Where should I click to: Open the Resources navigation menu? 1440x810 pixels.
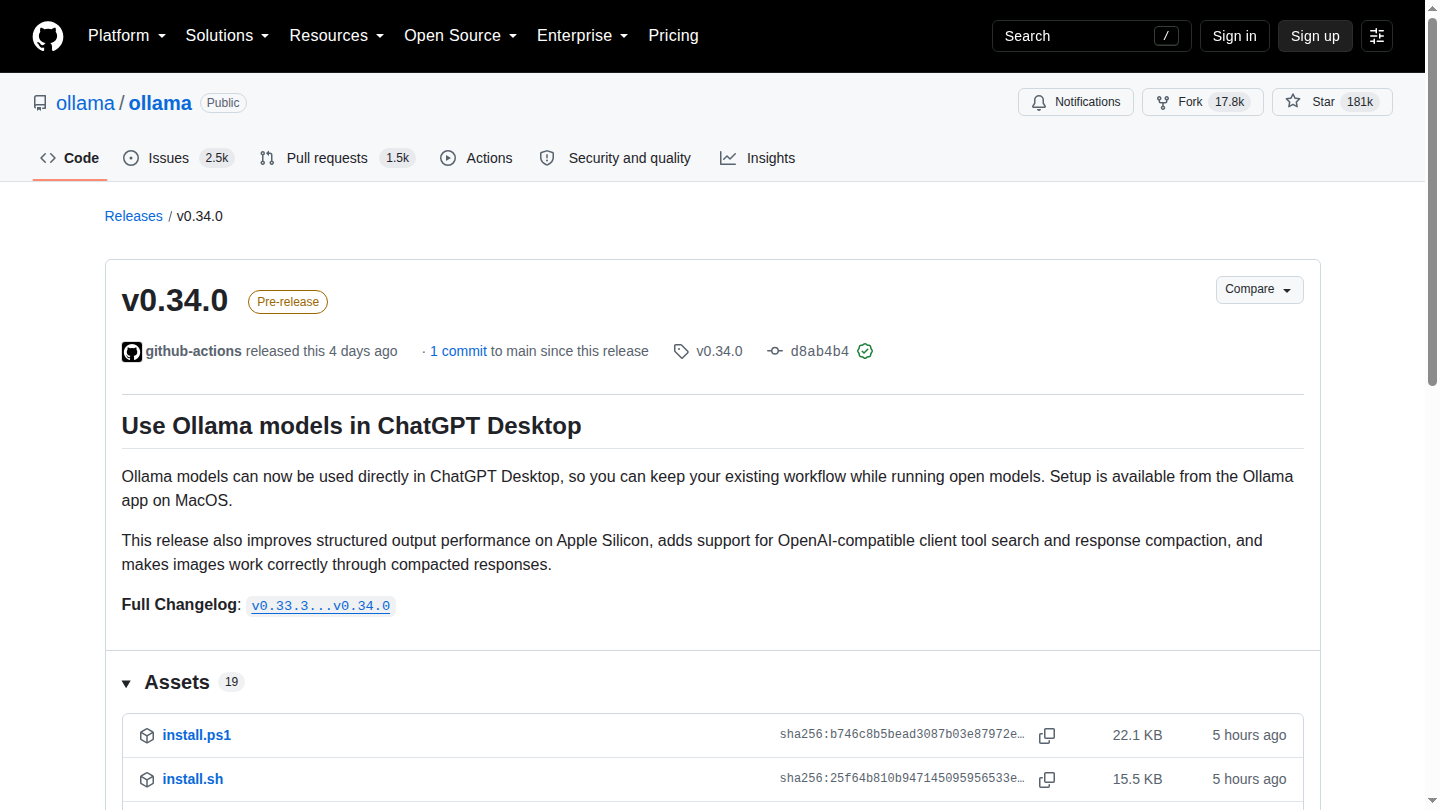[x=336, y=35]
